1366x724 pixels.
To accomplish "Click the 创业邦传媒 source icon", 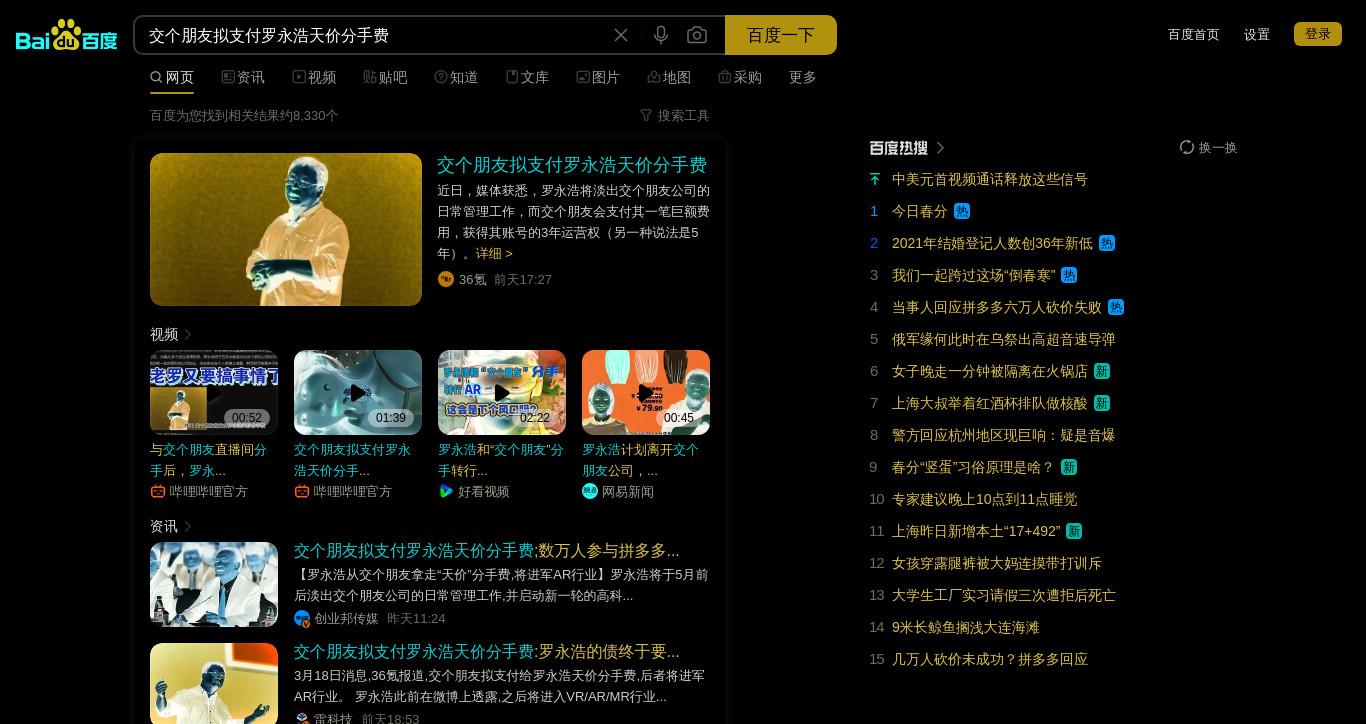I will [302, 619].
